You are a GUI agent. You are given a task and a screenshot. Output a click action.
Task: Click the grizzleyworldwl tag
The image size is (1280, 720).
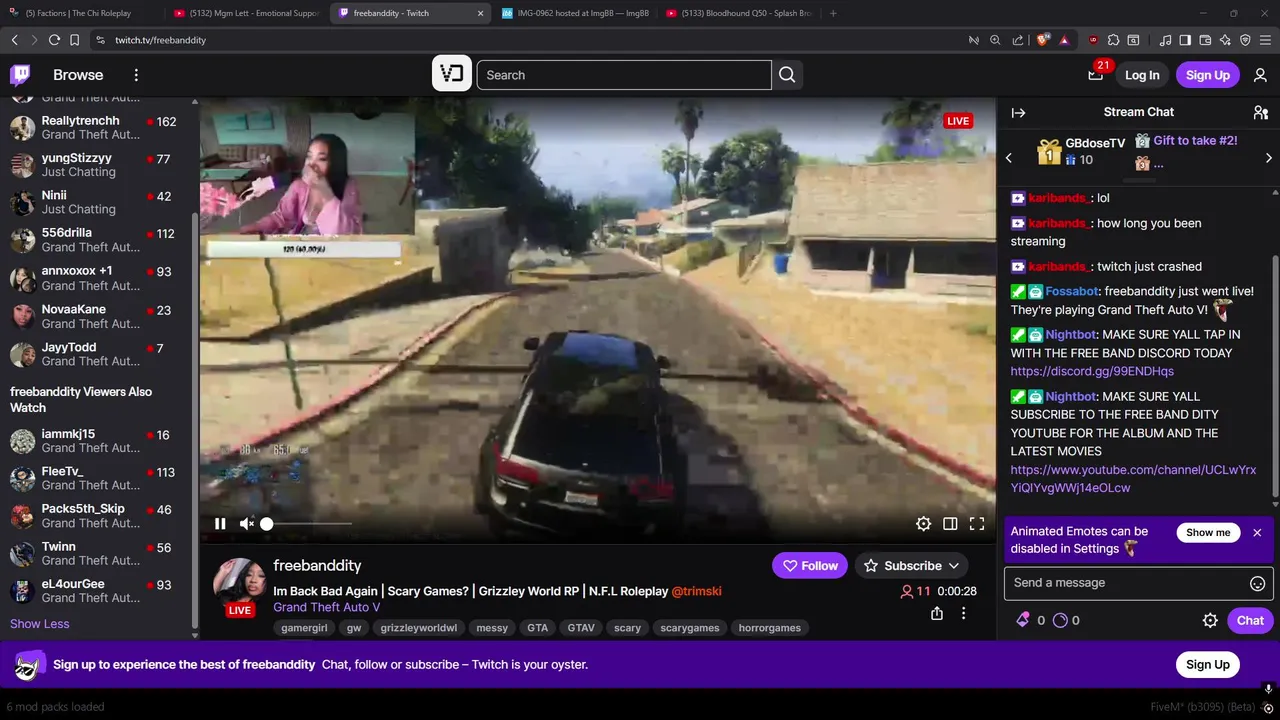click(x=418, y=628)
